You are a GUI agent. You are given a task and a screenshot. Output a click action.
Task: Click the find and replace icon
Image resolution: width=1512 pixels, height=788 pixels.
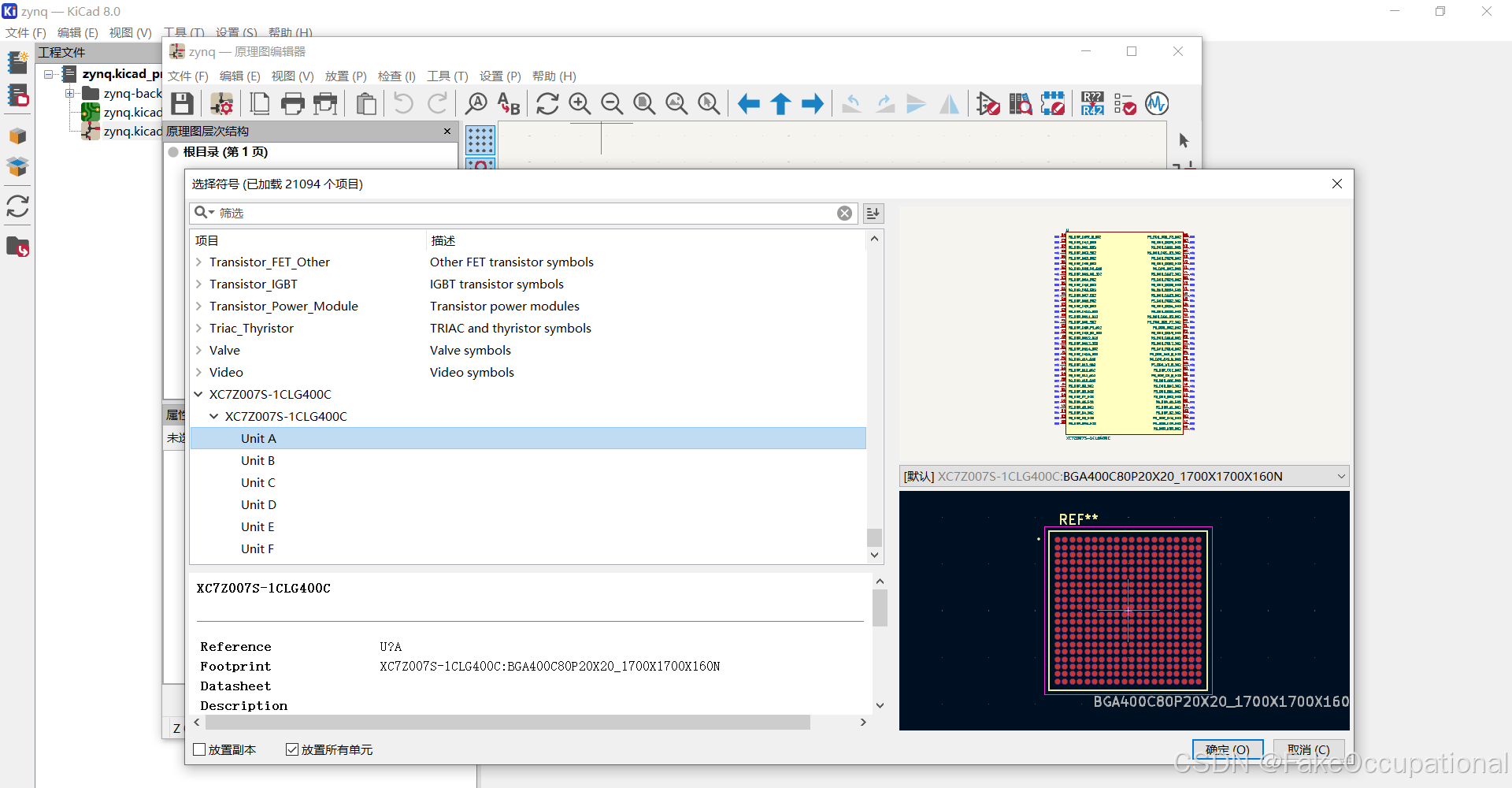coord(509,104)
